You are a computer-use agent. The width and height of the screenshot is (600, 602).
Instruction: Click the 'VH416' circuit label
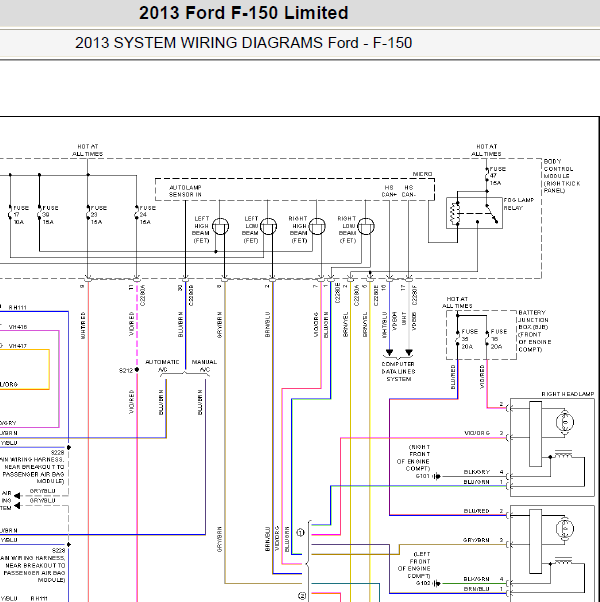(x=18, y=327)
